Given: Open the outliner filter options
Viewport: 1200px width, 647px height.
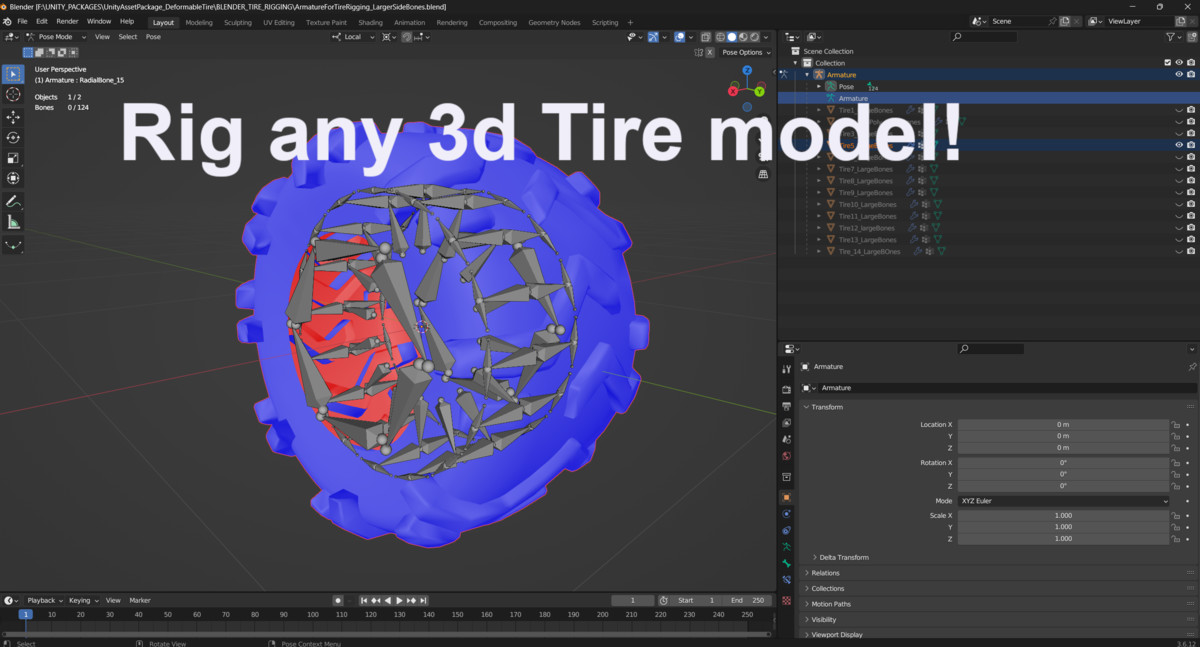Looking at the screenshot, I should [x=1174, y=37].
